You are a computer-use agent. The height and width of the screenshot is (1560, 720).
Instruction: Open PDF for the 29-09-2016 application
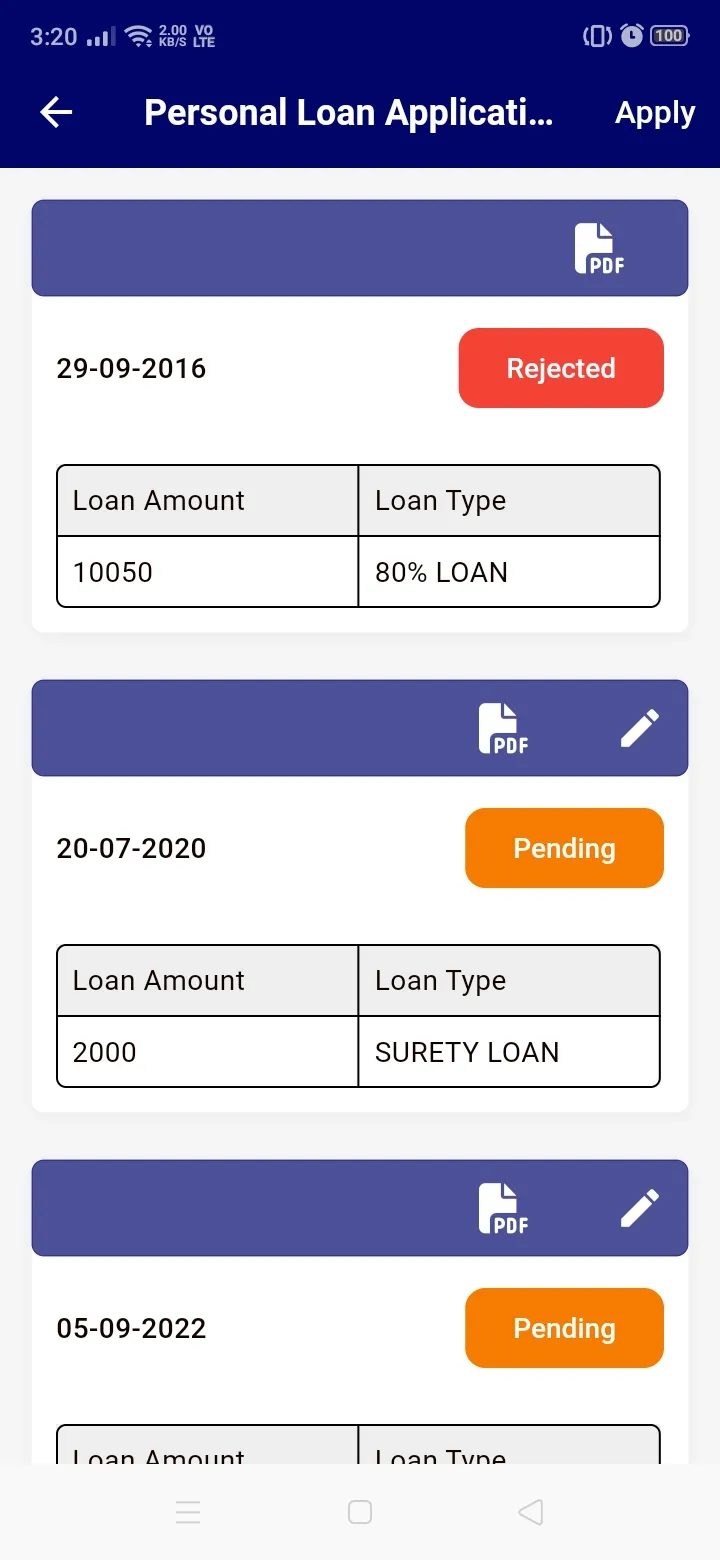(599, 248)
